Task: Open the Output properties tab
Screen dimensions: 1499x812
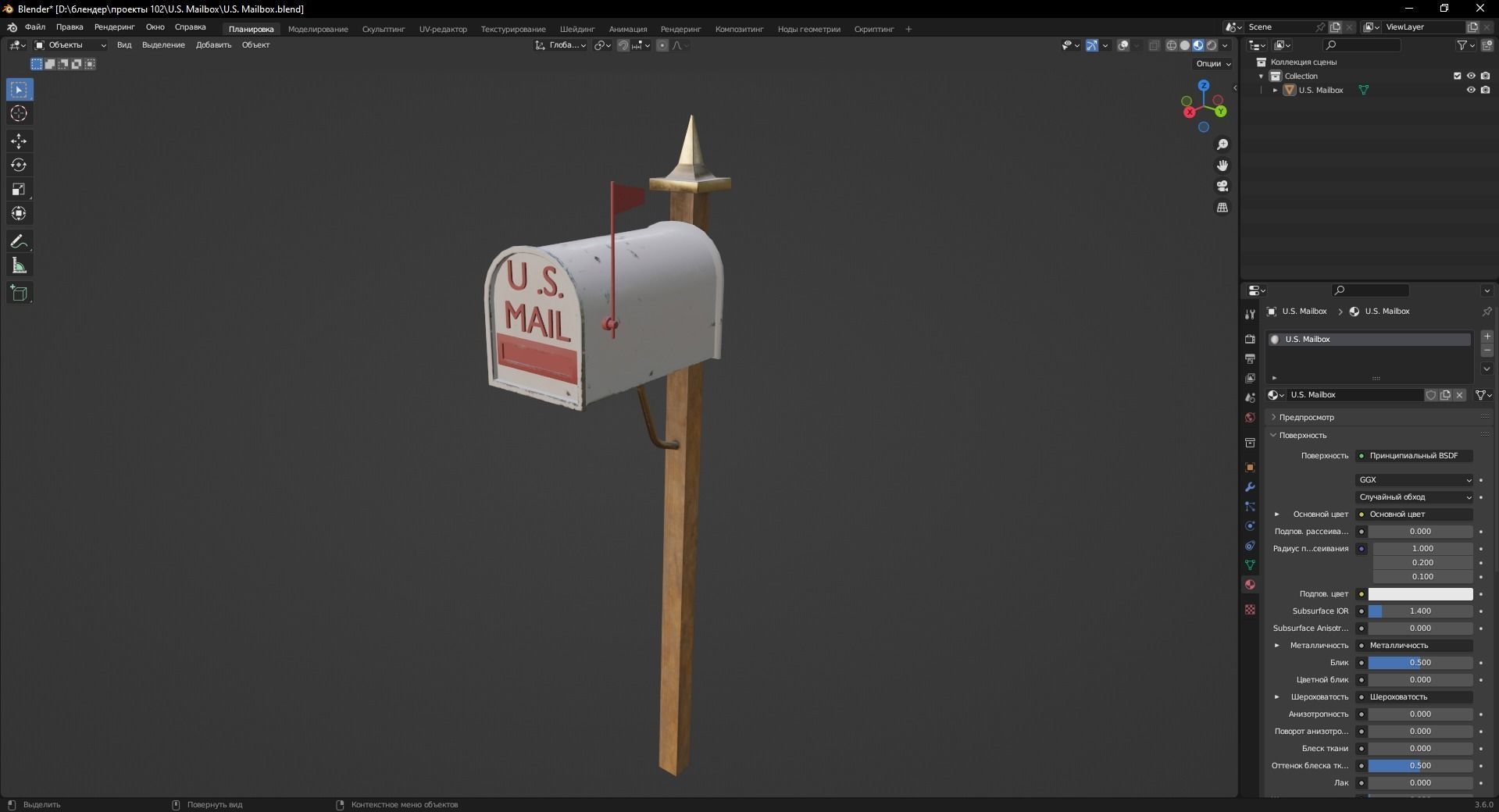Action: tap(1250, 358)
